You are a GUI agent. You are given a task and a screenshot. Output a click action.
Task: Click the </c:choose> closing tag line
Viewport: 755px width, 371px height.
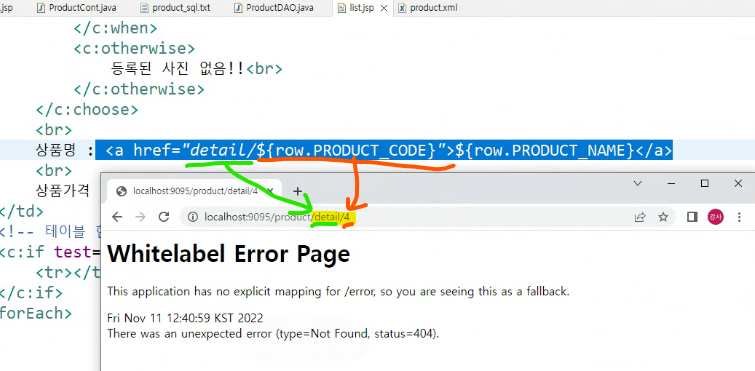87,110
